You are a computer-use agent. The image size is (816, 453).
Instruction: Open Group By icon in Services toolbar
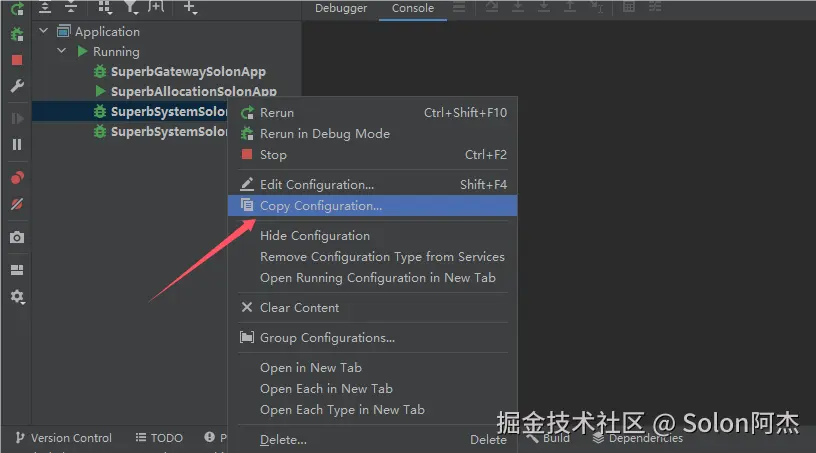pyautogui.click(x=105, y=7)
